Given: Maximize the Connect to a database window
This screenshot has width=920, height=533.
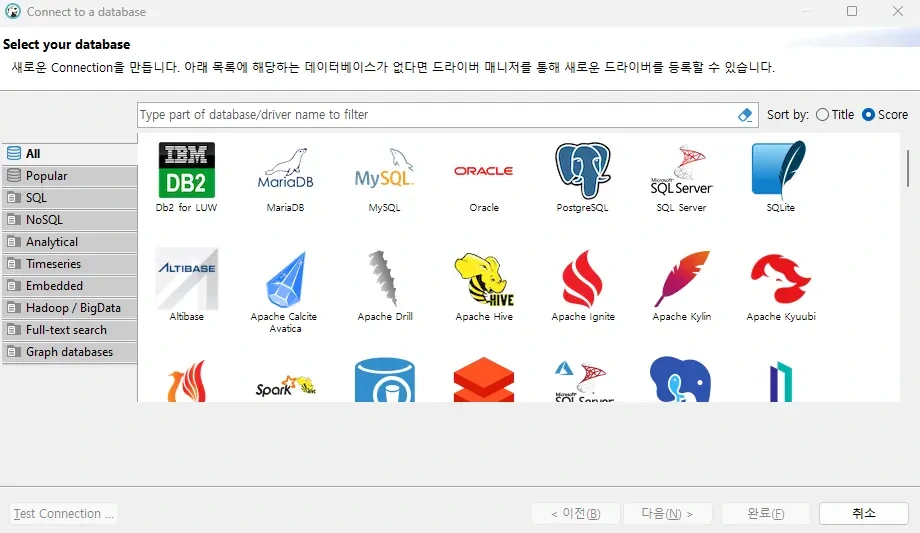Looking at the screenshot, I should 852,11.
